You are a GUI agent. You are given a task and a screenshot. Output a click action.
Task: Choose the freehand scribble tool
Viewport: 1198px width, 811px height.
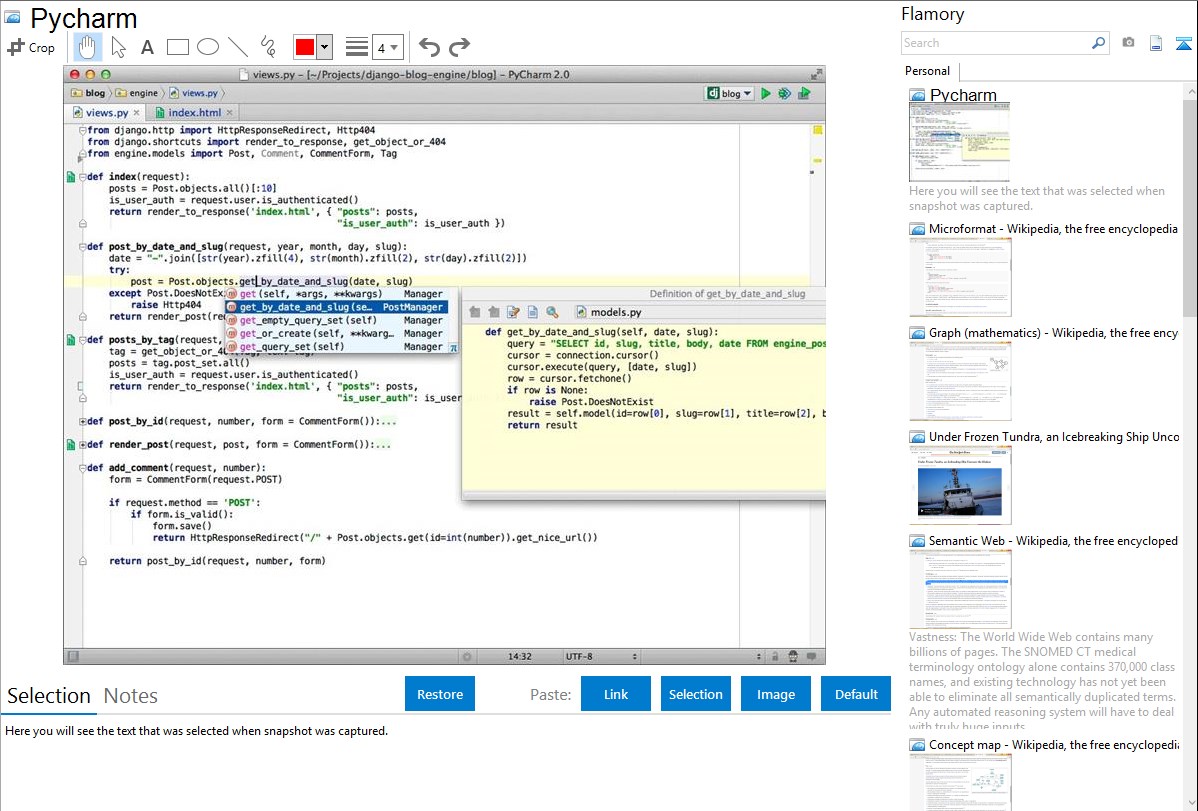click(x=268, y=47)
